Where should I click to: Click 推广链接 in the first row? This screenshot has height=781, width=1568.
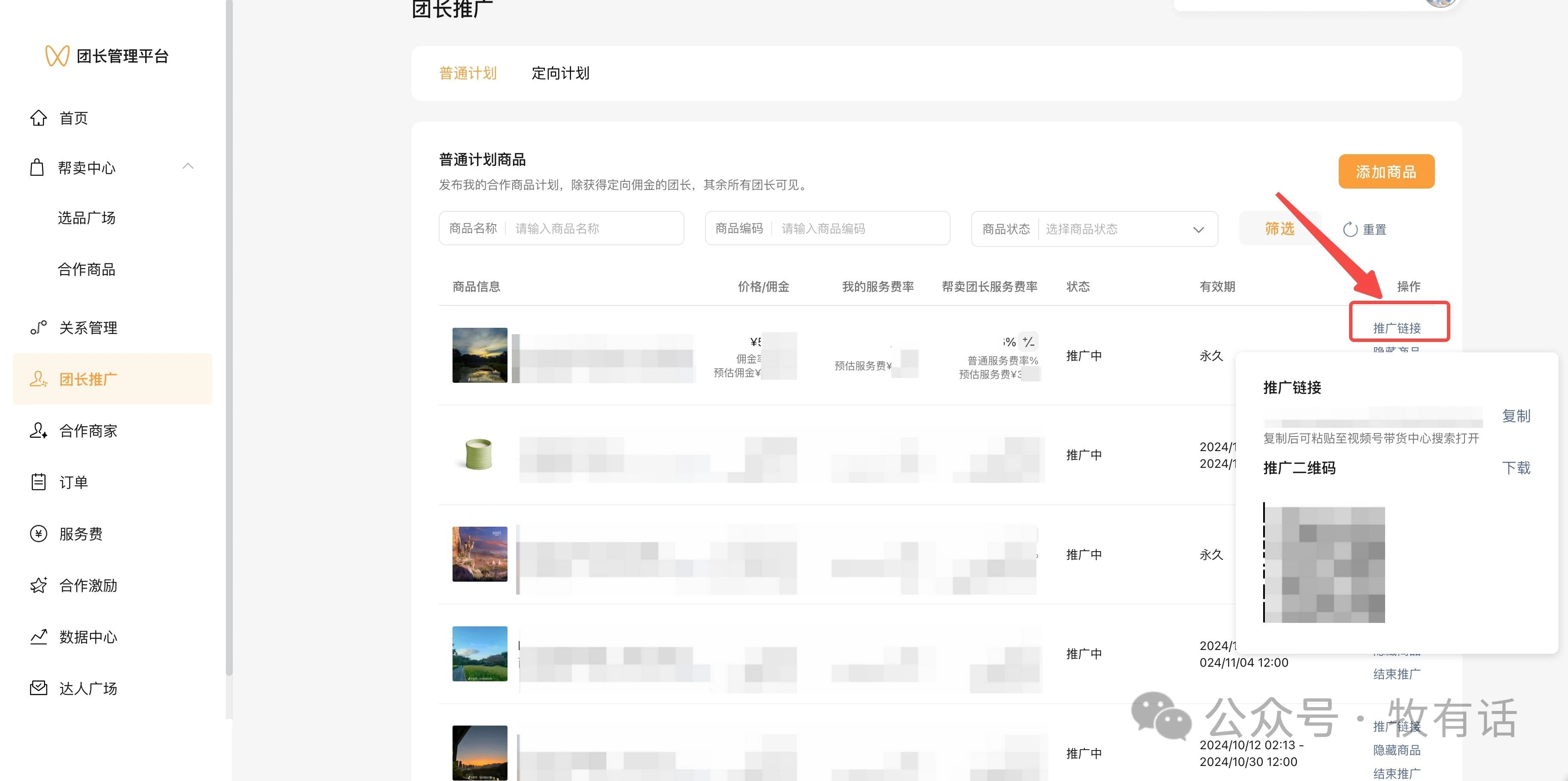point(1397,328)
